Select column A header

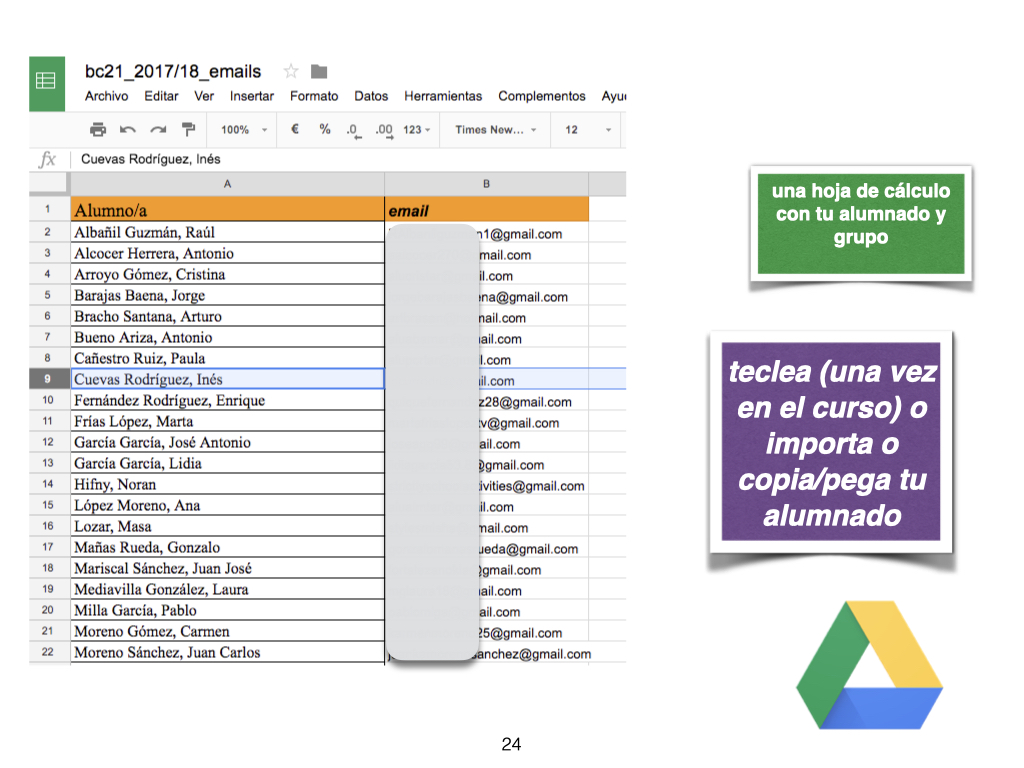tap(227, 183)
